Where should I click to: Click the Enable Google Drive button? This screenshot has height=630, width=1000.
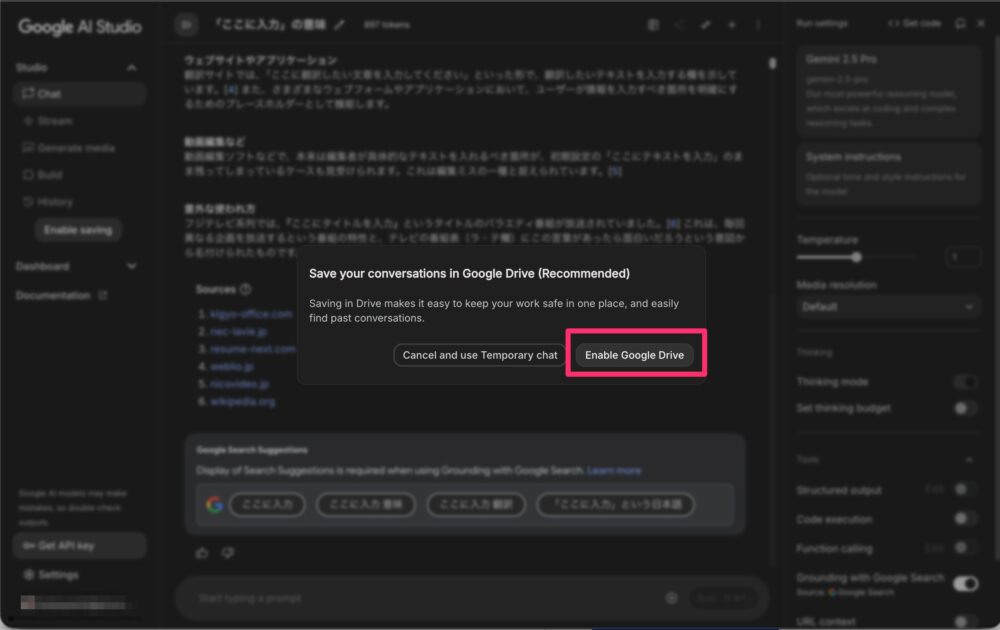coord(634,355)
